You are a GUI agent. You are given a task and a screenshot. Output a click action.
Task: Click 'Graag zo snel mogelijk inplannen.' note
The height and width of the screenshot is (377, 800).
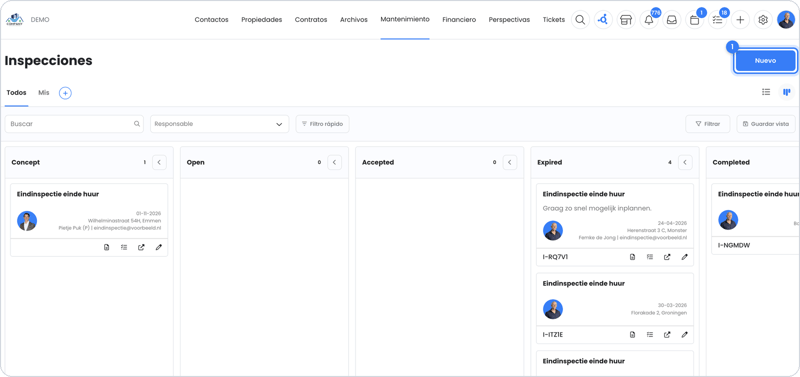(x=597, y=208)
